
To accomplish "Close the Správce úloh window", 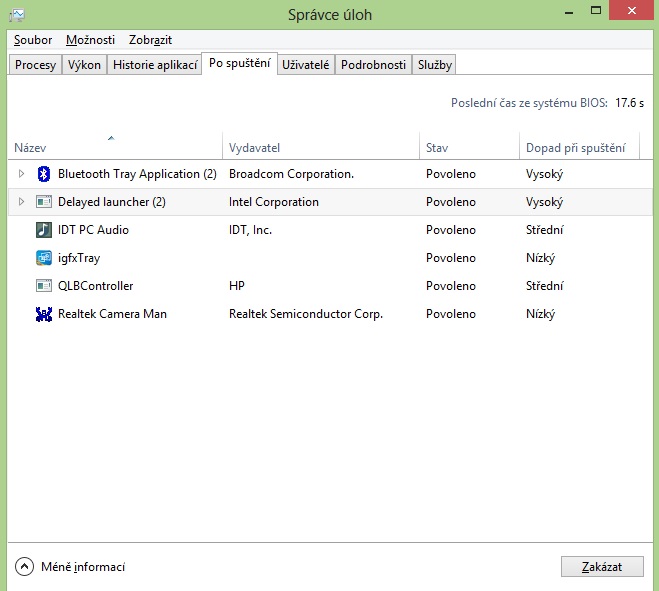I will coord(632,10).
